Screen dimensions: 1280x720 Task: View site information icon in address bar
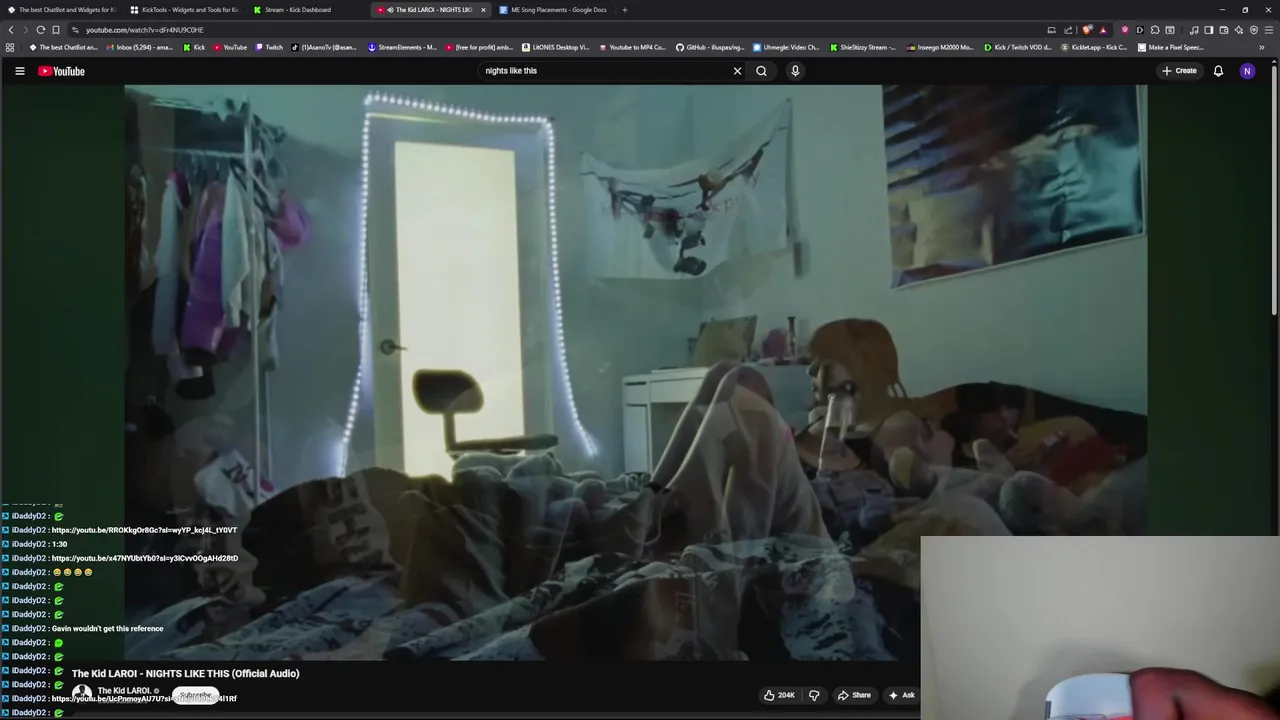(75, 30)
